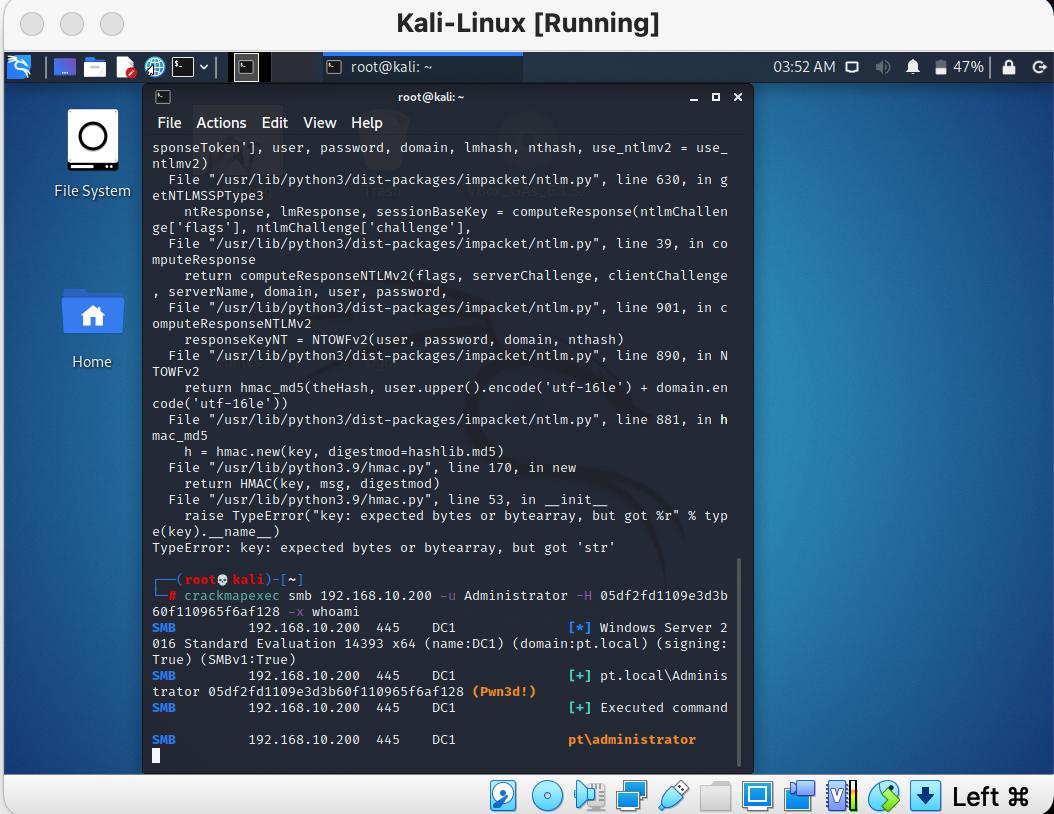Open notifications bell icon
Image resolution: width=1054 pixels, height=814 pixels.
913,67
